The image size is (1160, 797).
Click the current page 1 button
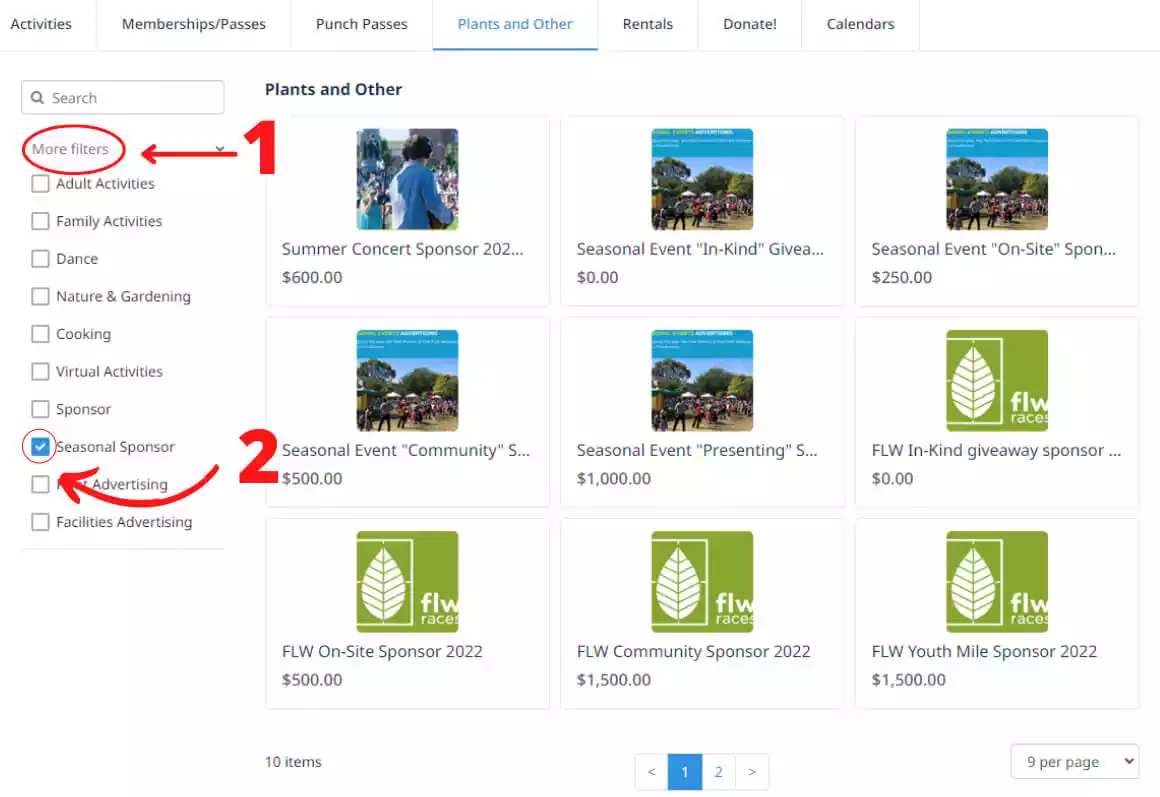[684, 772]
